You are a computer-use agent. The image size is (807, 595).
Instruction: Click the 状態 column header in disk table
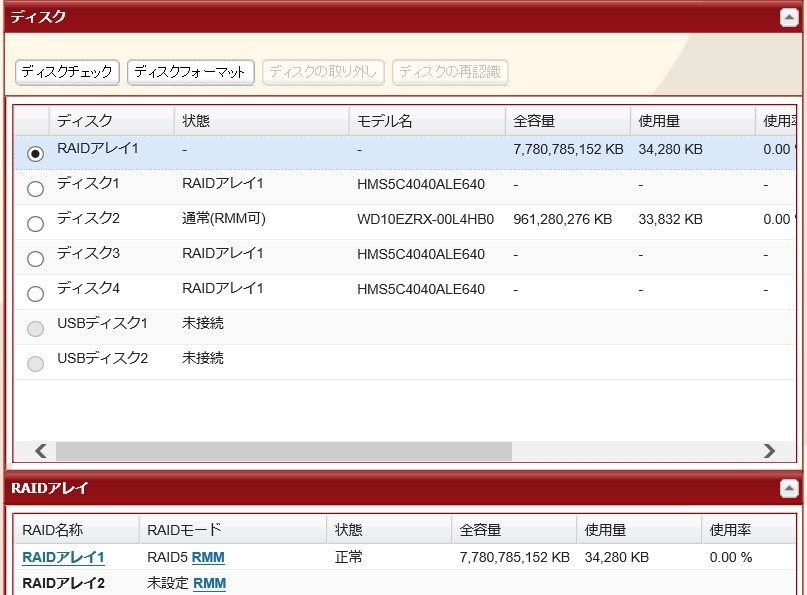[261, 121]
